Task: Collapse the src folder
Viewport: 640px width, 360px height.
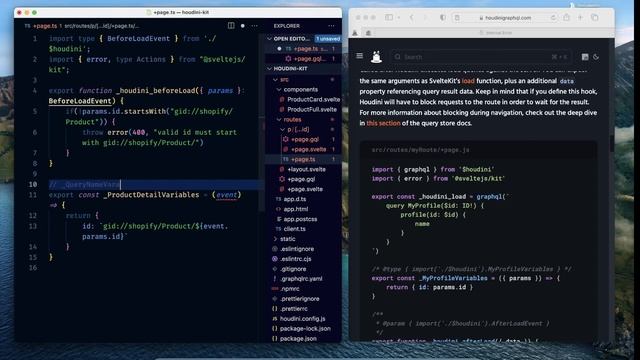Action: coord(276,80)
